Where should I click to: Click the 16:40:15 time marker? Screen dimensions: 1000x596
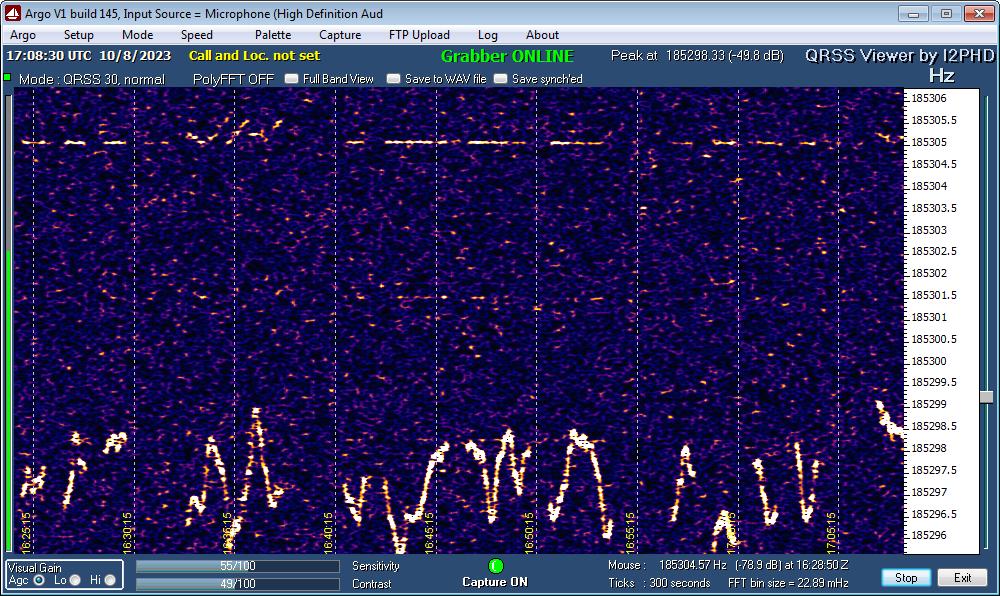(x=328, y=532)
